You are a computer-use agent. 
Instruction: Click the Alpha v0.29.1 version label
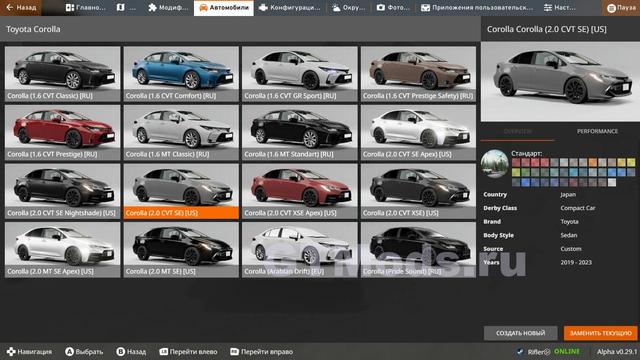pos(617,352)
